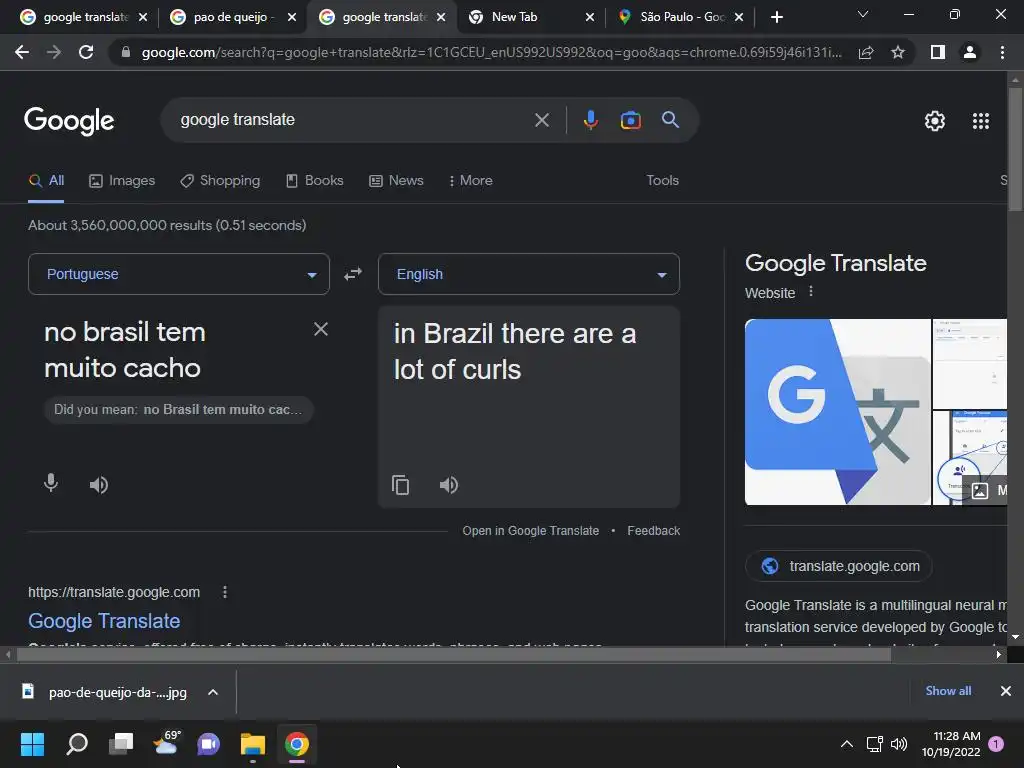Screen dimensions: 1024x768
Task: Click the Feedback link
Action: tap(653, 531)
